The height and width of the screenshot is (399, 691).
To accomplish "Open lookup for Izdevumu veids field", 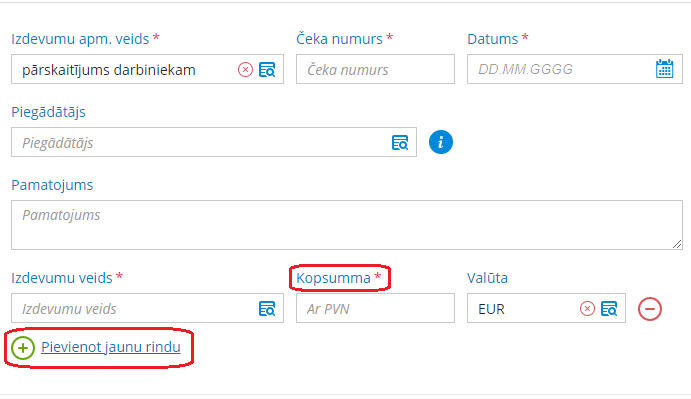I will (x=267, y=309).
